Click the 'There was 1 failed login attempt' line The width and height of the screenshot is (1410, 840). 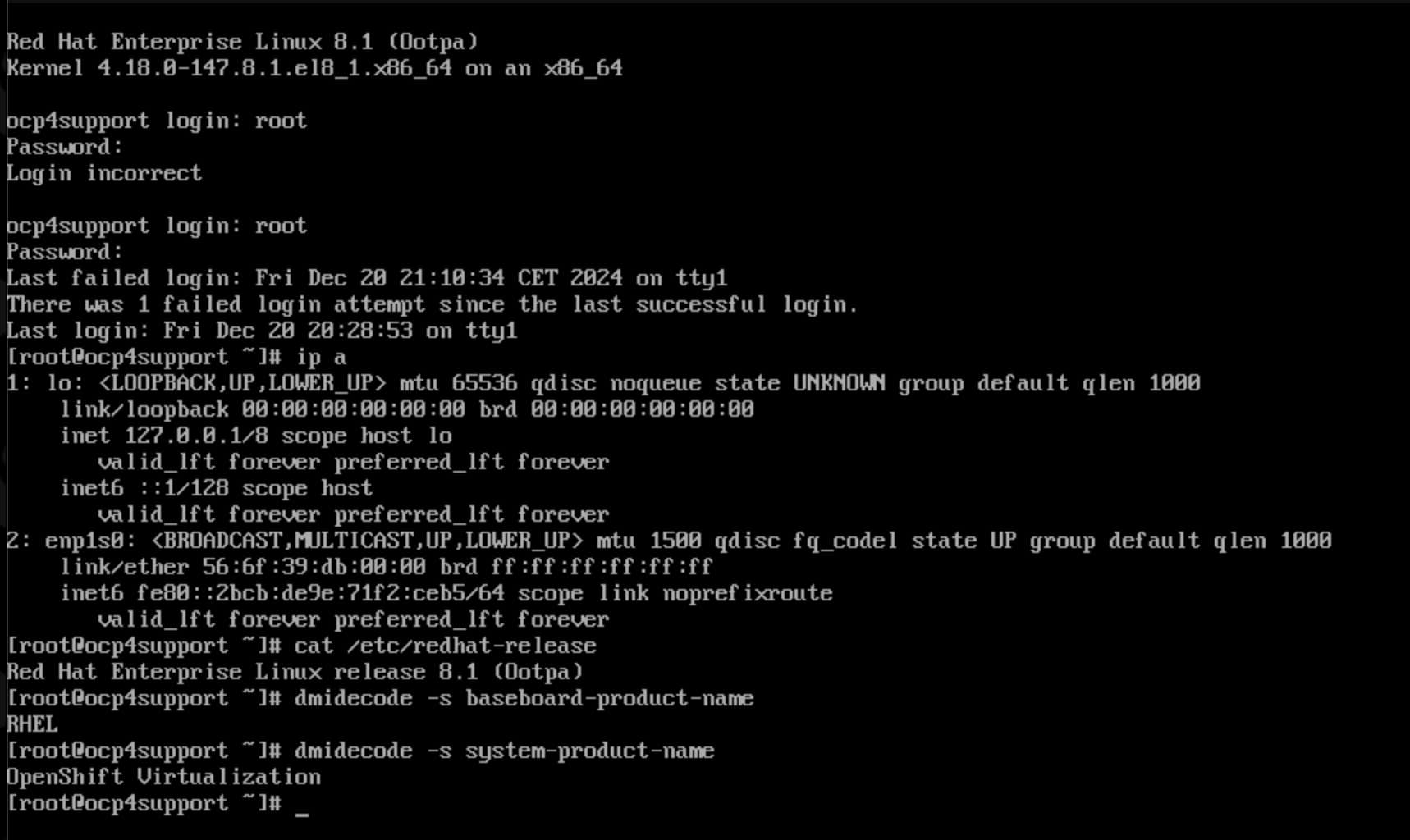[x=433, y=305]
